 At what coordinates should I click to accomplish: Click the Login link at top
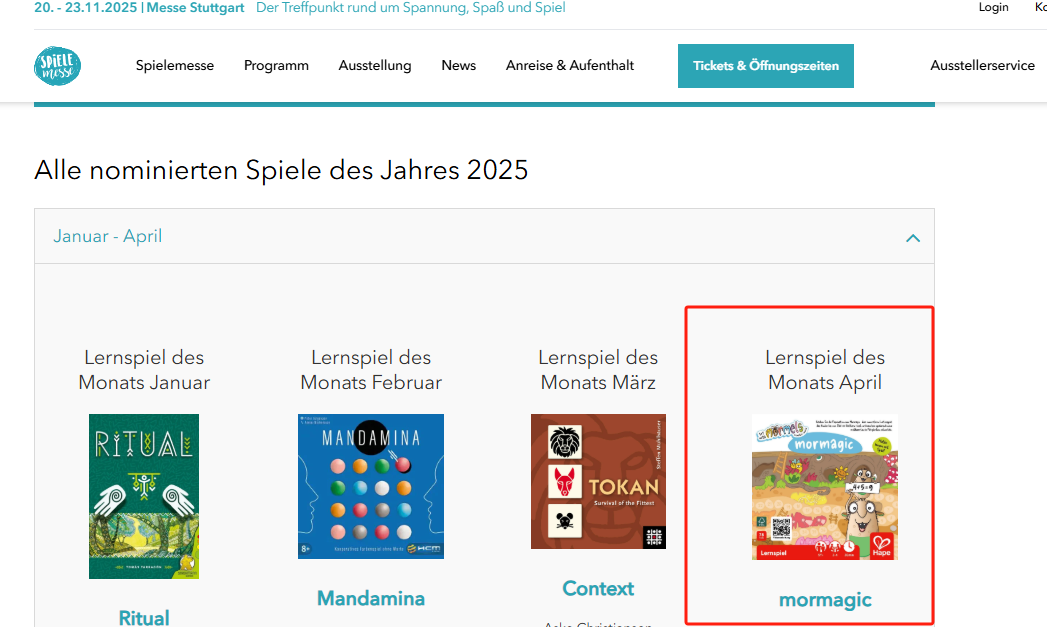point(994,7)
